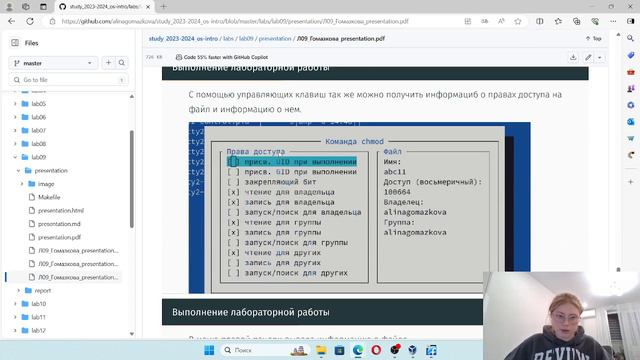
Task: Click the browser back arrow
Action: [11, 21]
